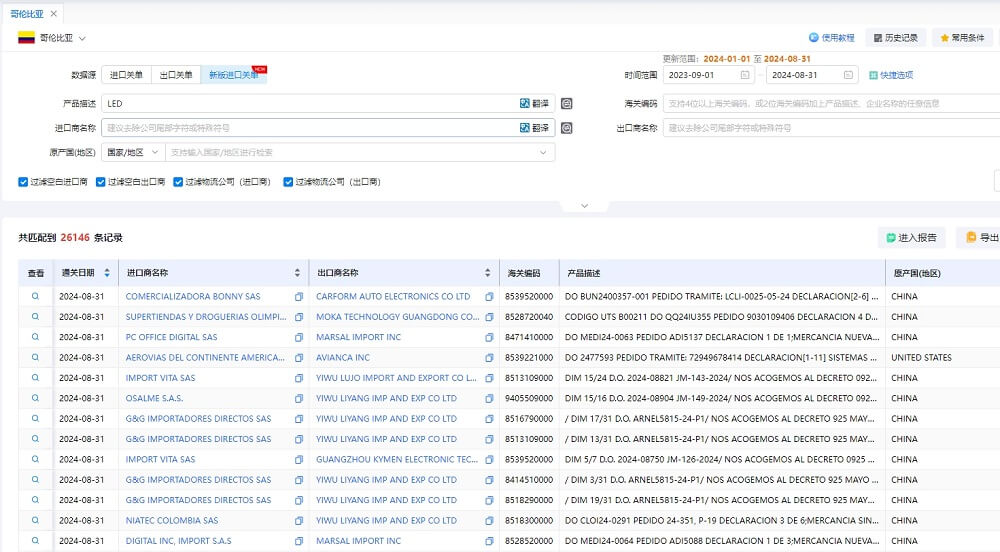Click 快捷选项 quick options link
This screenshot has width=1000, height=552.
click(x=891, y=75)
